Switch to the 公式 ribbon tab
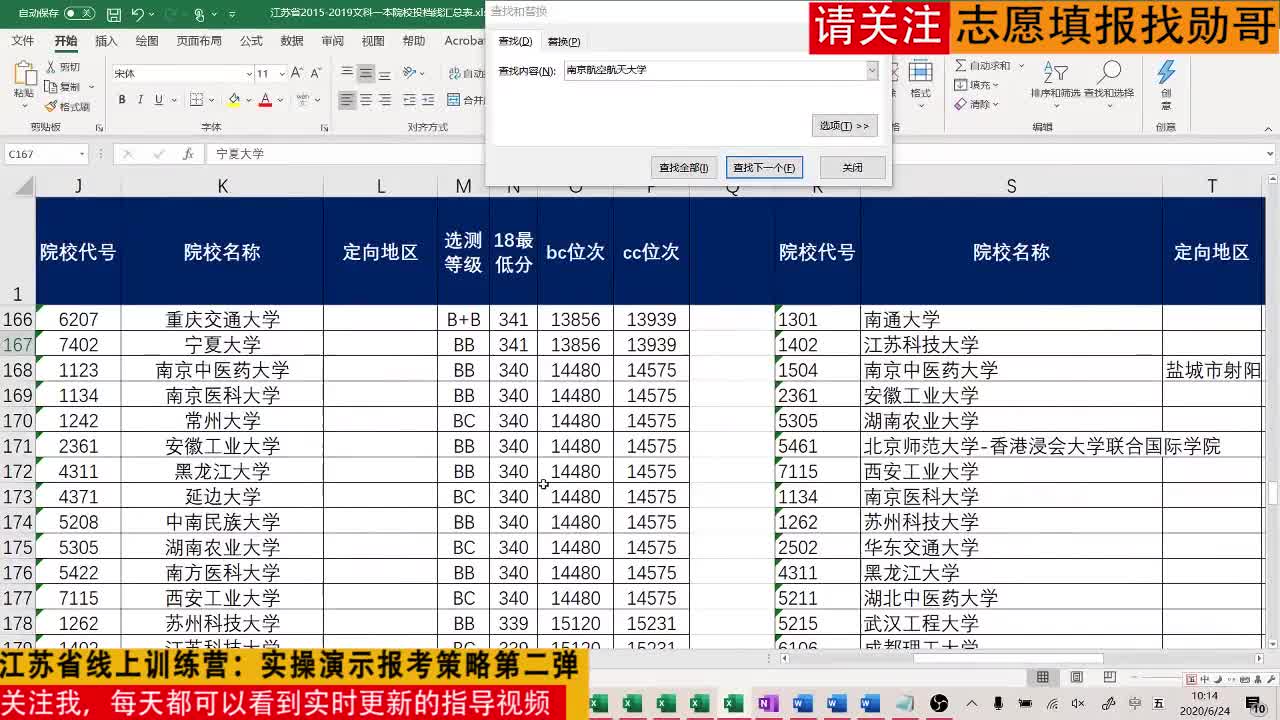Screen dimensions: 1280x720 coord(251,41)
